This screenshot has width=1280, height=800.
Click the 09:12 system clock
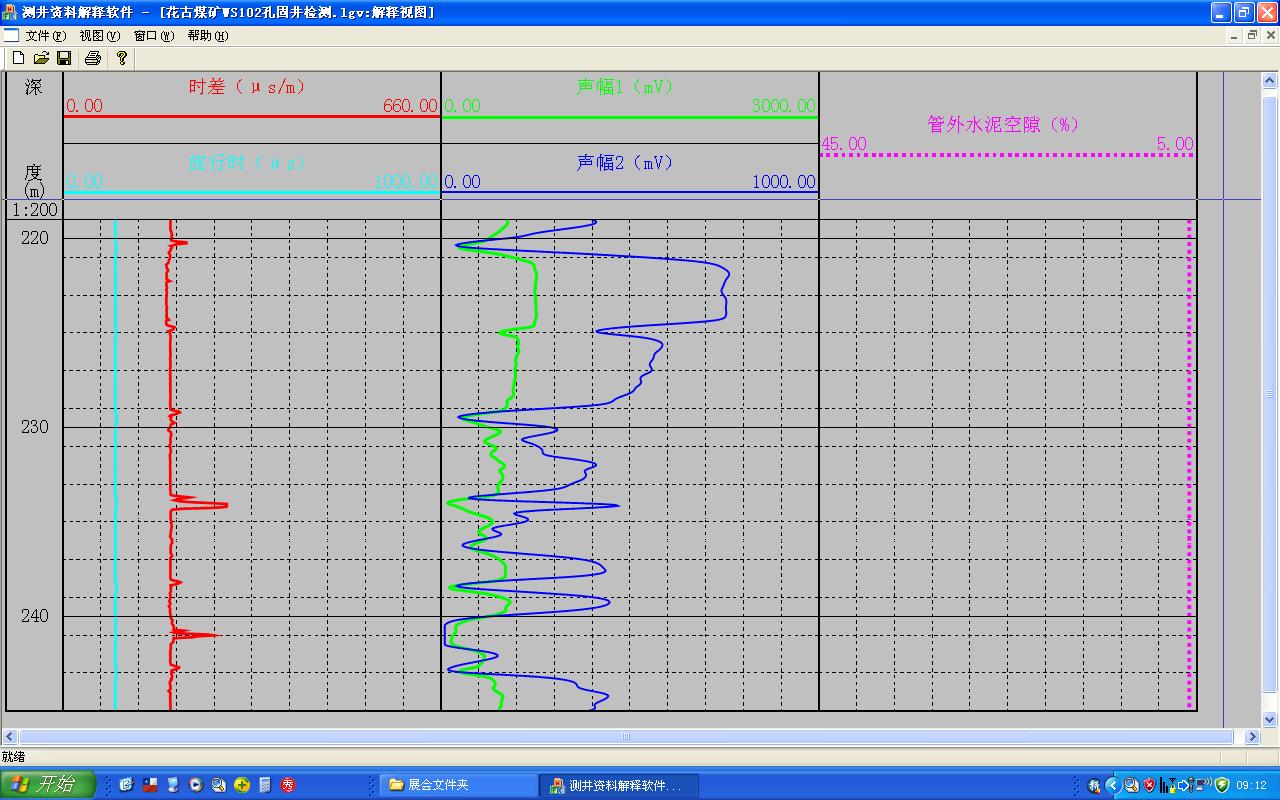[1251, 786]
